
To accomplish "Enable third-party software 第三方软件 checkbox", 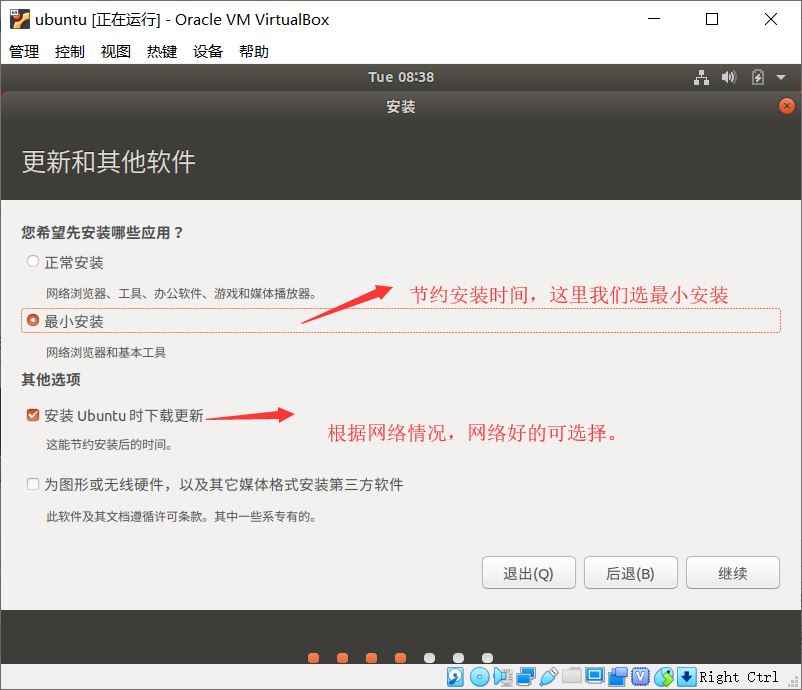I will [33, 484].
